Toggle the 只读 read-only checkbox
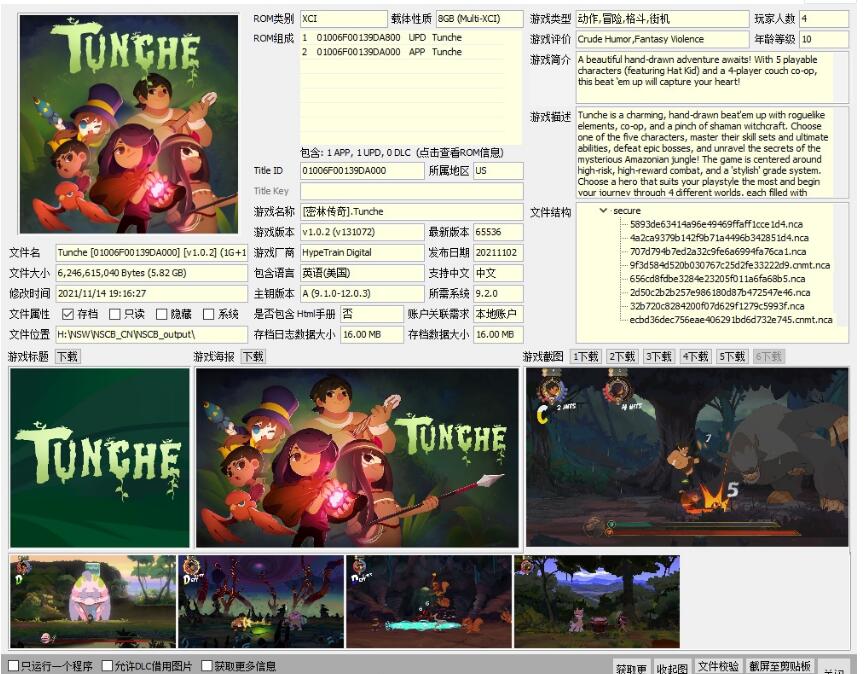 (x=115, y=314)
